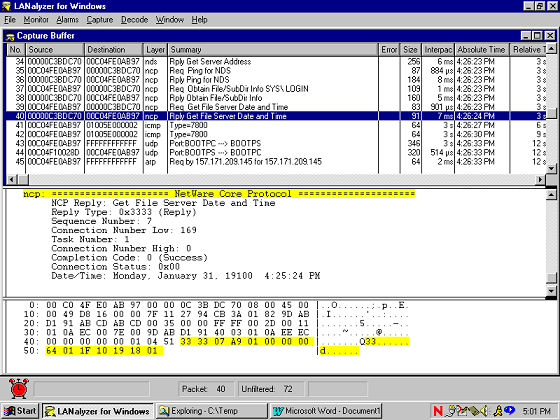Select packet 41 icmp Type=7800
The width and height of the screenshot is (560, 420).
click(x=276, y=125)
